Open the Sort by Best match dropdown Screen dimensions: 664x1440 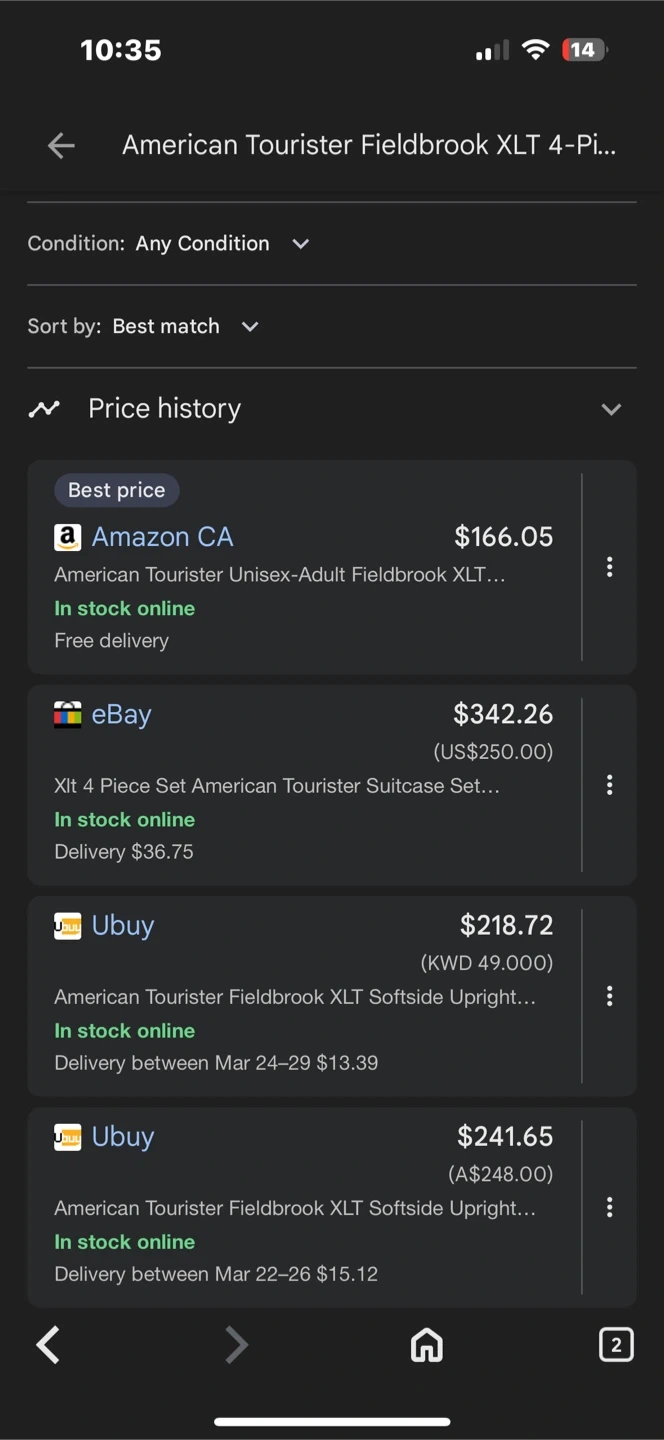coord(250,327)
